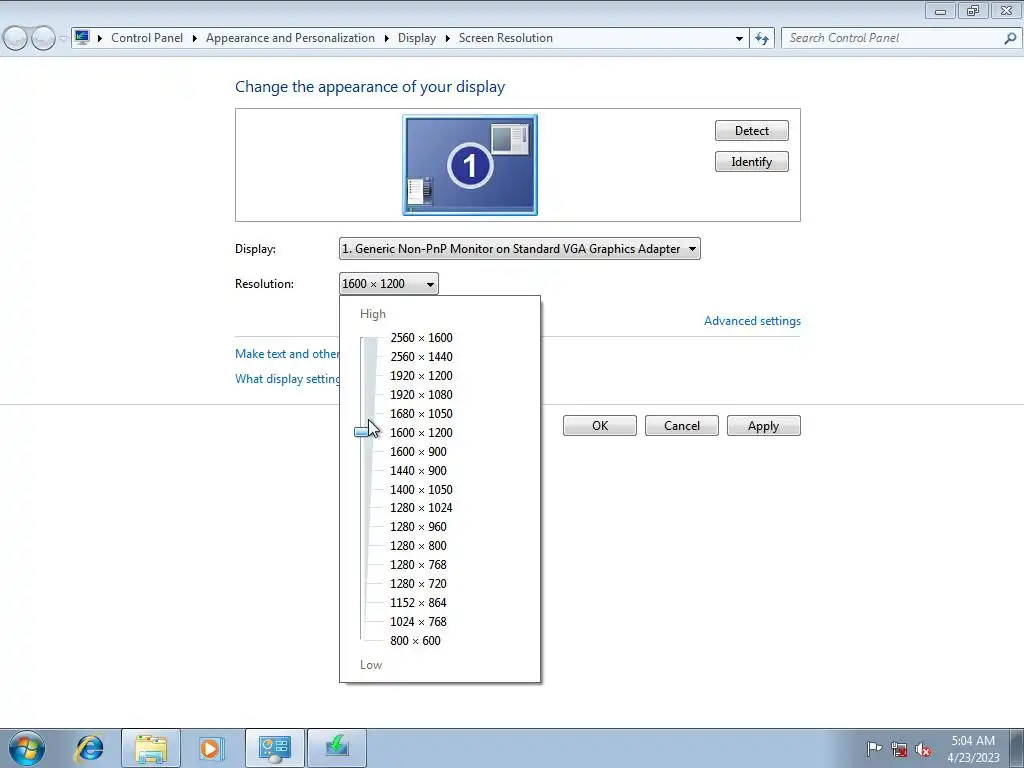Navigate to Control Panel breadcrumb
Image resolution: width=1024 pixels, height=768 pixels.
[147, 38]
